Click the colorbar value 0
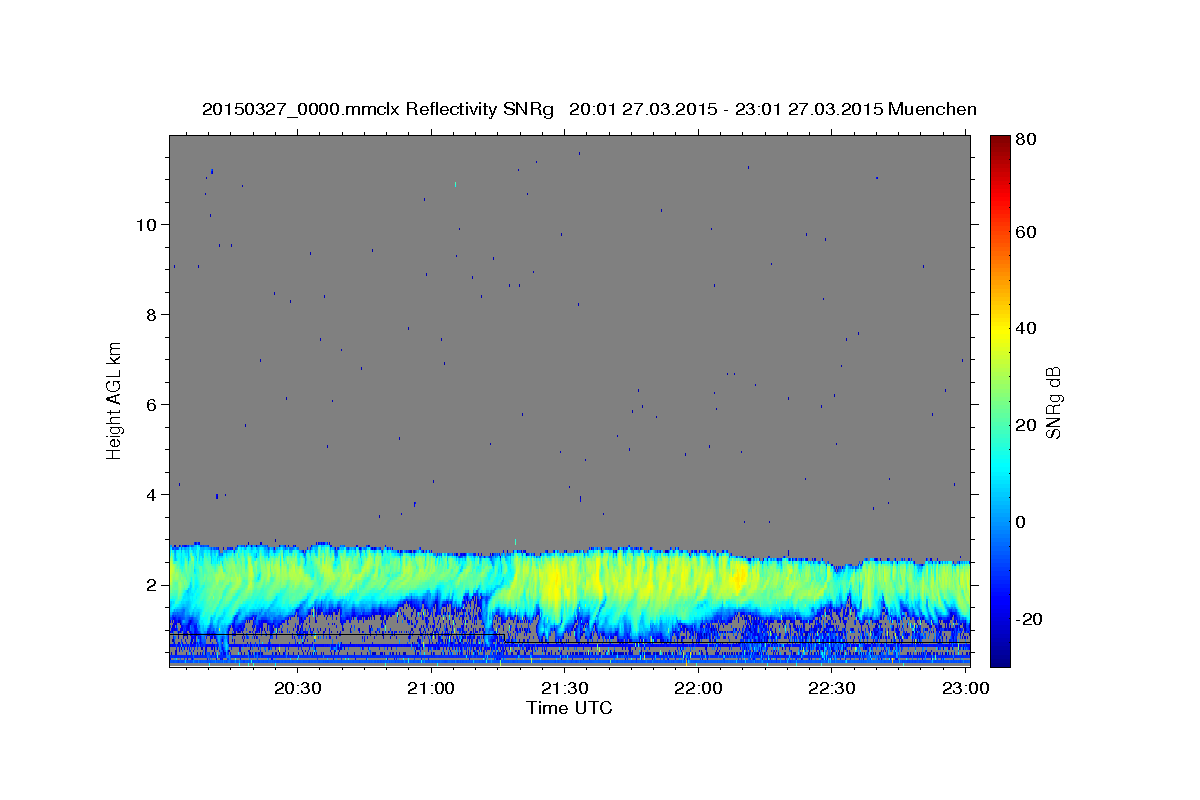 pos(1021,522)
